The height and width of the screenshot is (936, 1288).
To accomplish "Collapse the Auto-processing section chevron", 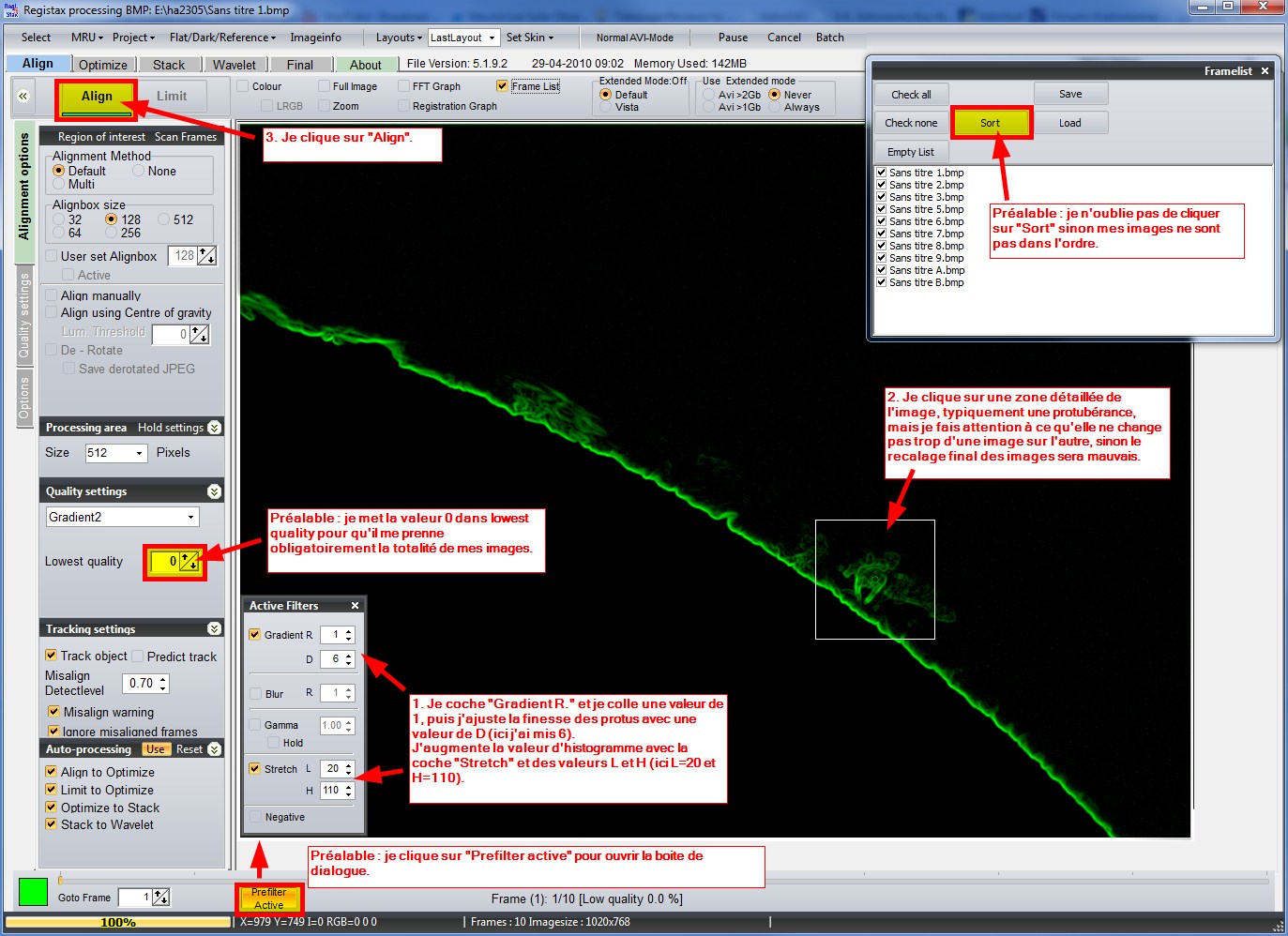I will (x=214, y=749).
